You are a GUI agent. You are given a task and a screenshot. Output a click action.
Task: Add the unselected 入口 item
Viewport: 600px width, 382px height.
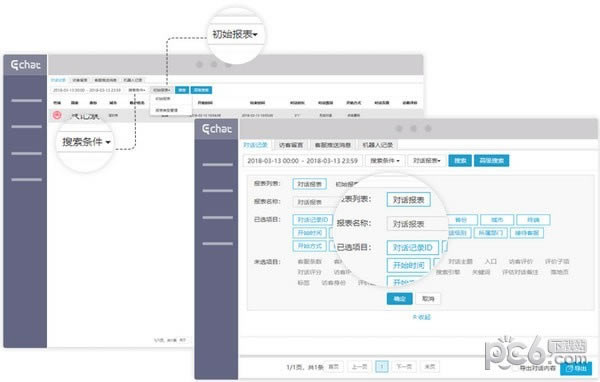pos(491,261)
